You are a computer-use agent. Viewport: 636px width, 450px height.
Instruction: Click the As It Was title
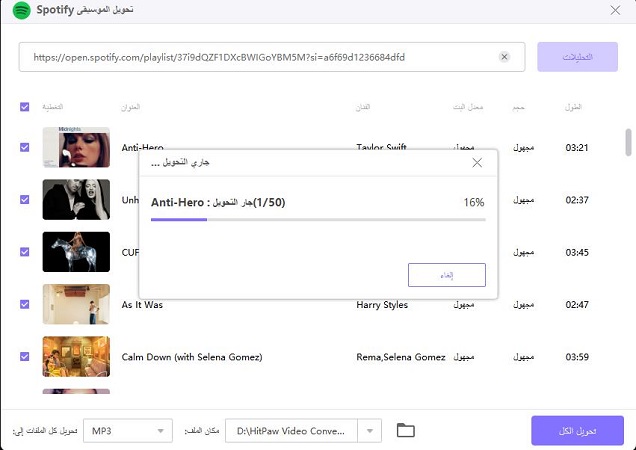pos(142,305)
